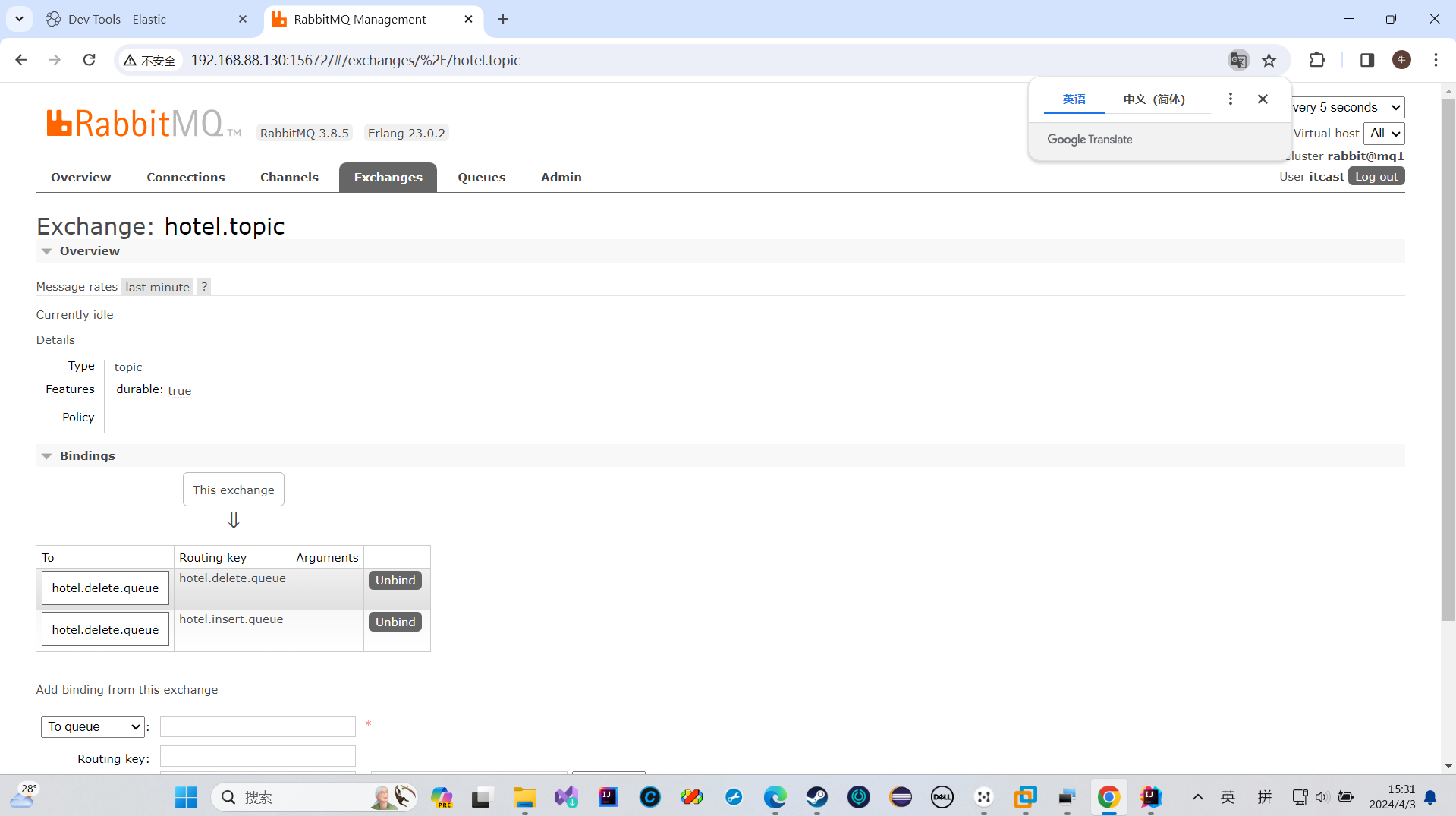Go back to the previous page
Viewport: 1456px width, 816px height.
tap(21, 60)
